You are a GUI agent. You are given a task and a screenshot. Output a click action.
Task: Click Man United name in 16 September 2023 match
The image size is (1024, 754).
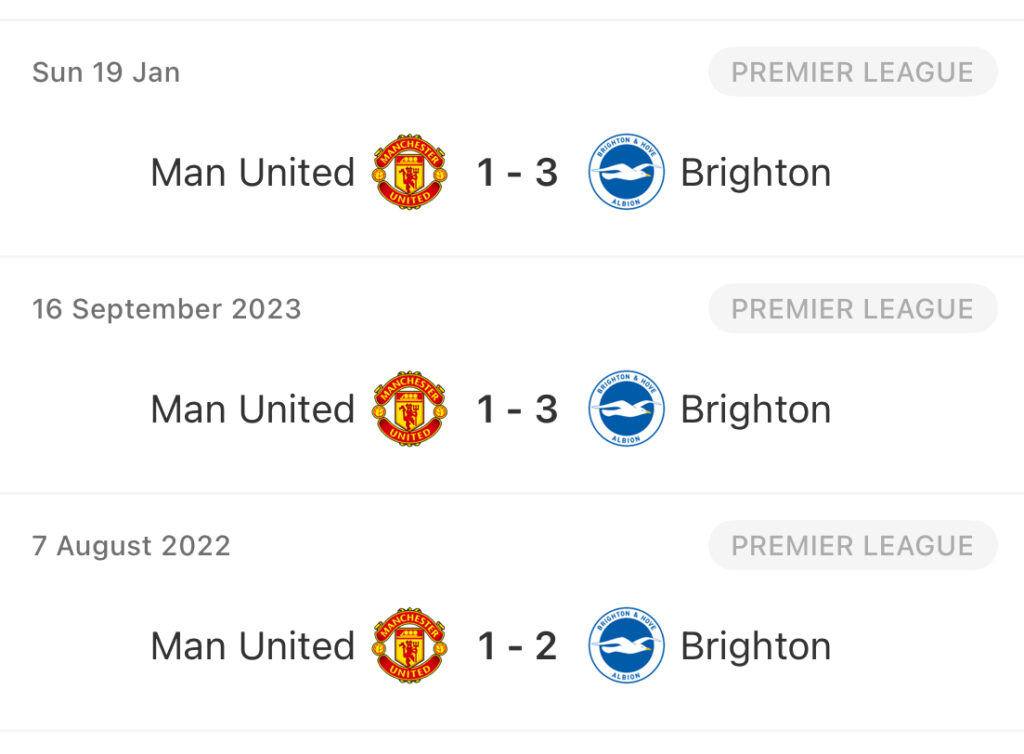[253, 409]
